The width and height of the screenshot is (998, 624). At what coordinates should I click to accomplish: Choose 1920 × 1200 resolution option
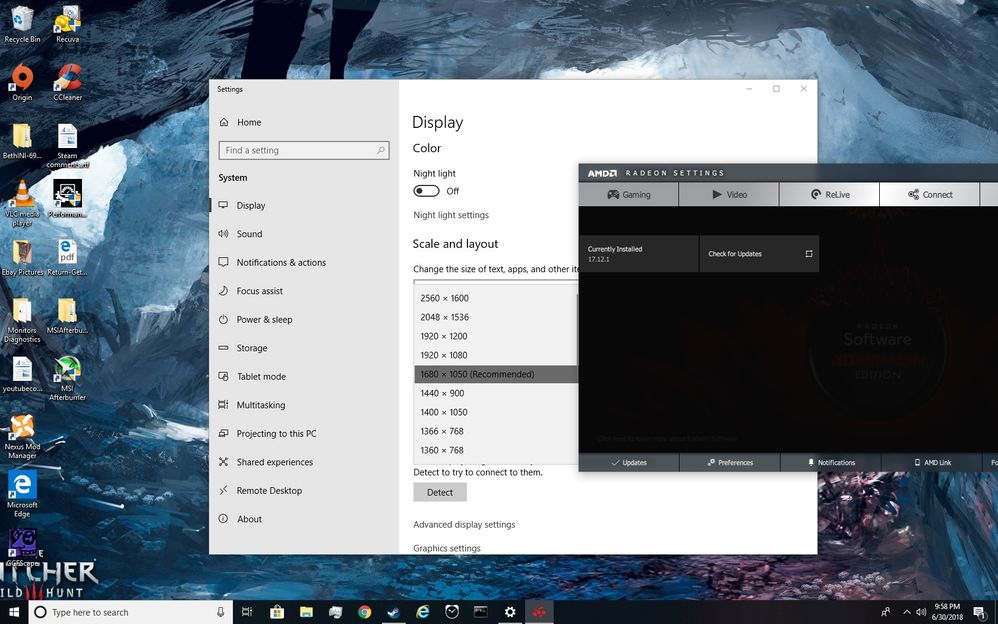(496, 336)
